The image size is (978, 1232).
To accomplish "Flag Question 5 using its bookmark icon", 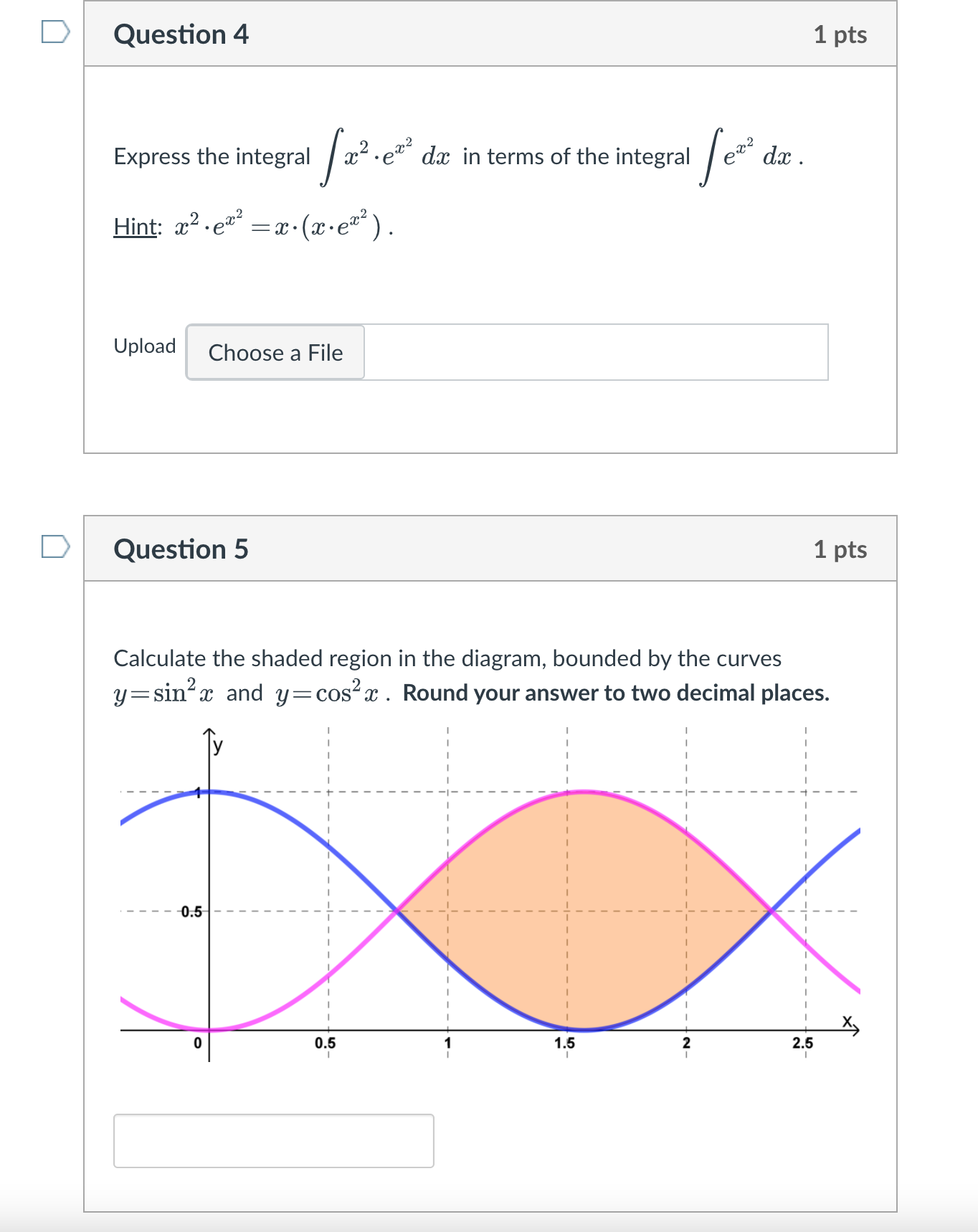I will coord(54,545).
